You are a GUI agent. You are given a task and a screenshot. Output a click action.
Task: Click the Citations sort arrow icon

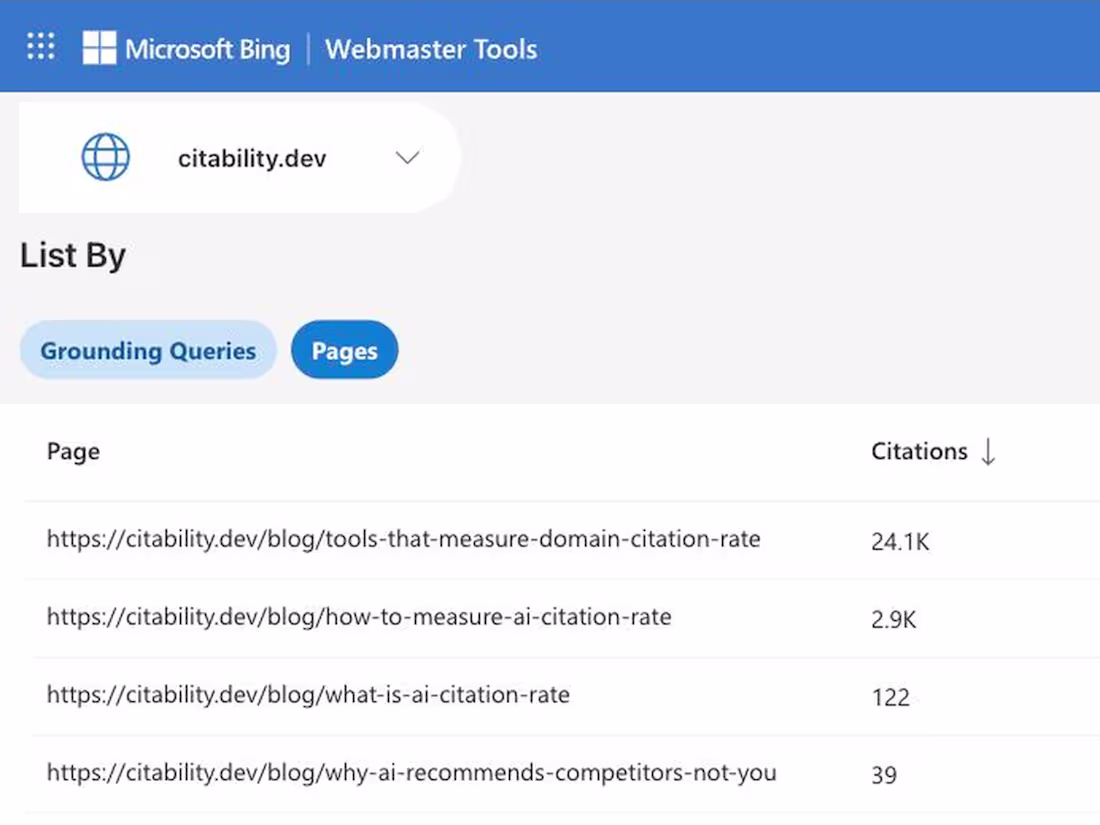(988, 451)
